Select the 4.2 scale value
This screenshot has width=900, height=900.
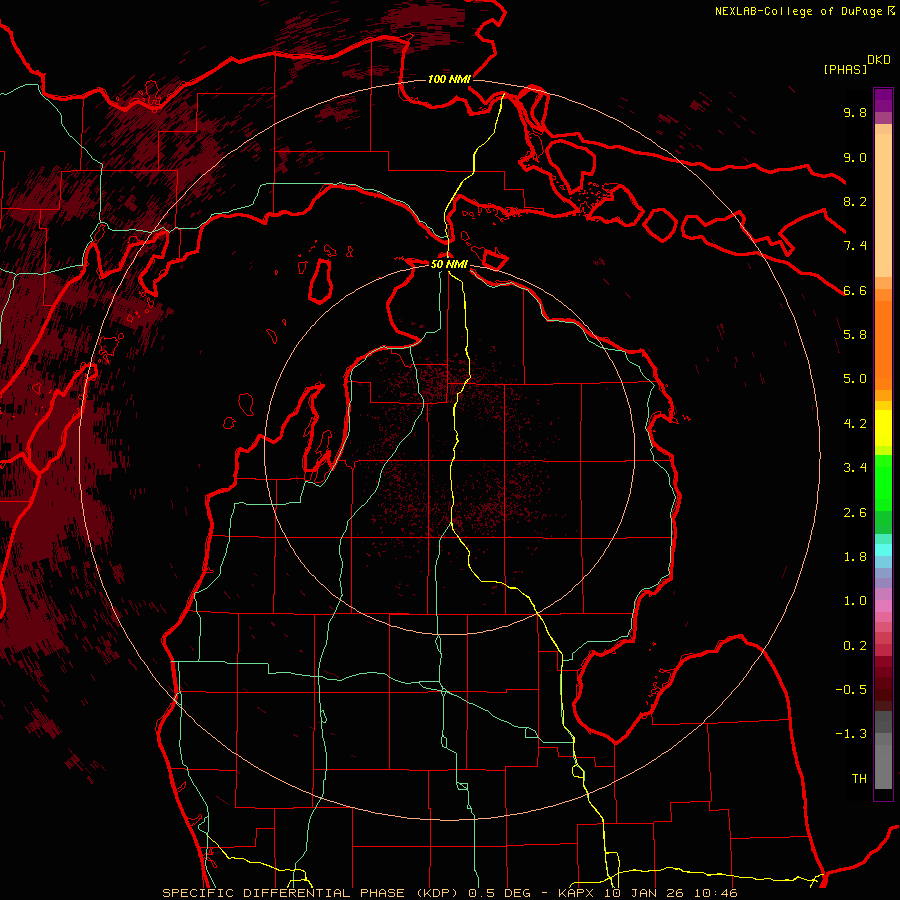(x=855, y=424)
